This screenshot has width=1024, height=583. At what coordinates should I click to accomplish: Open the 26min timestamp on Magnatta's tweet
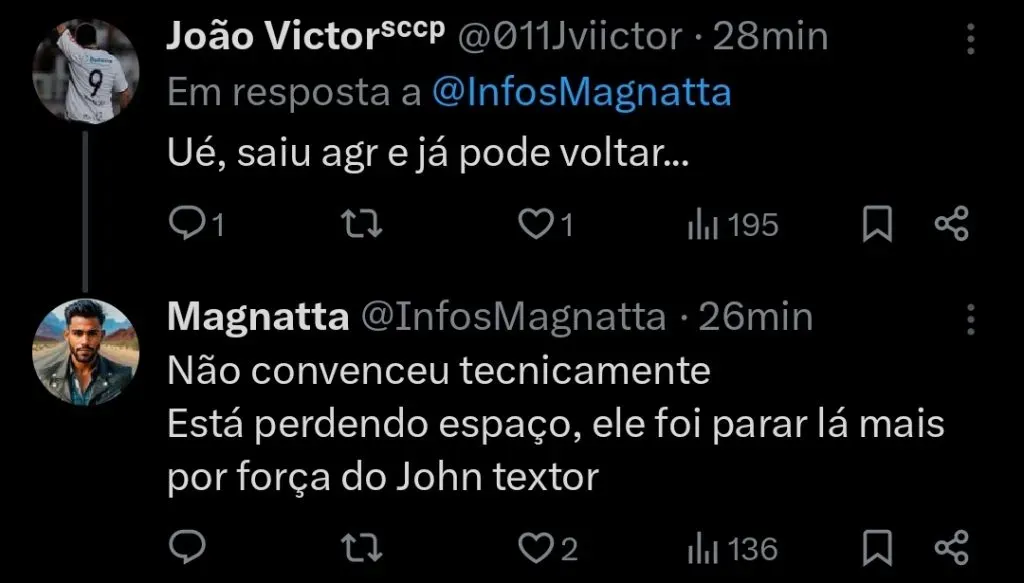coord(755,317)
